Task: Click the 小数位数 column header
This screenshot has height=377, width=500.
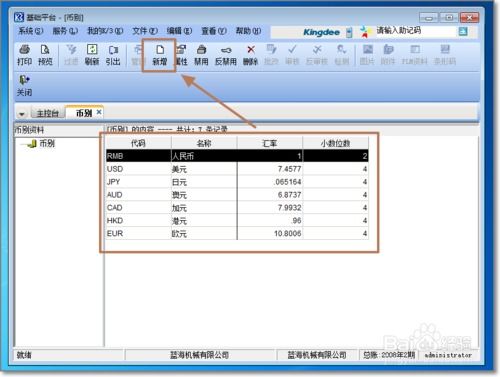Action: point(335,143)
